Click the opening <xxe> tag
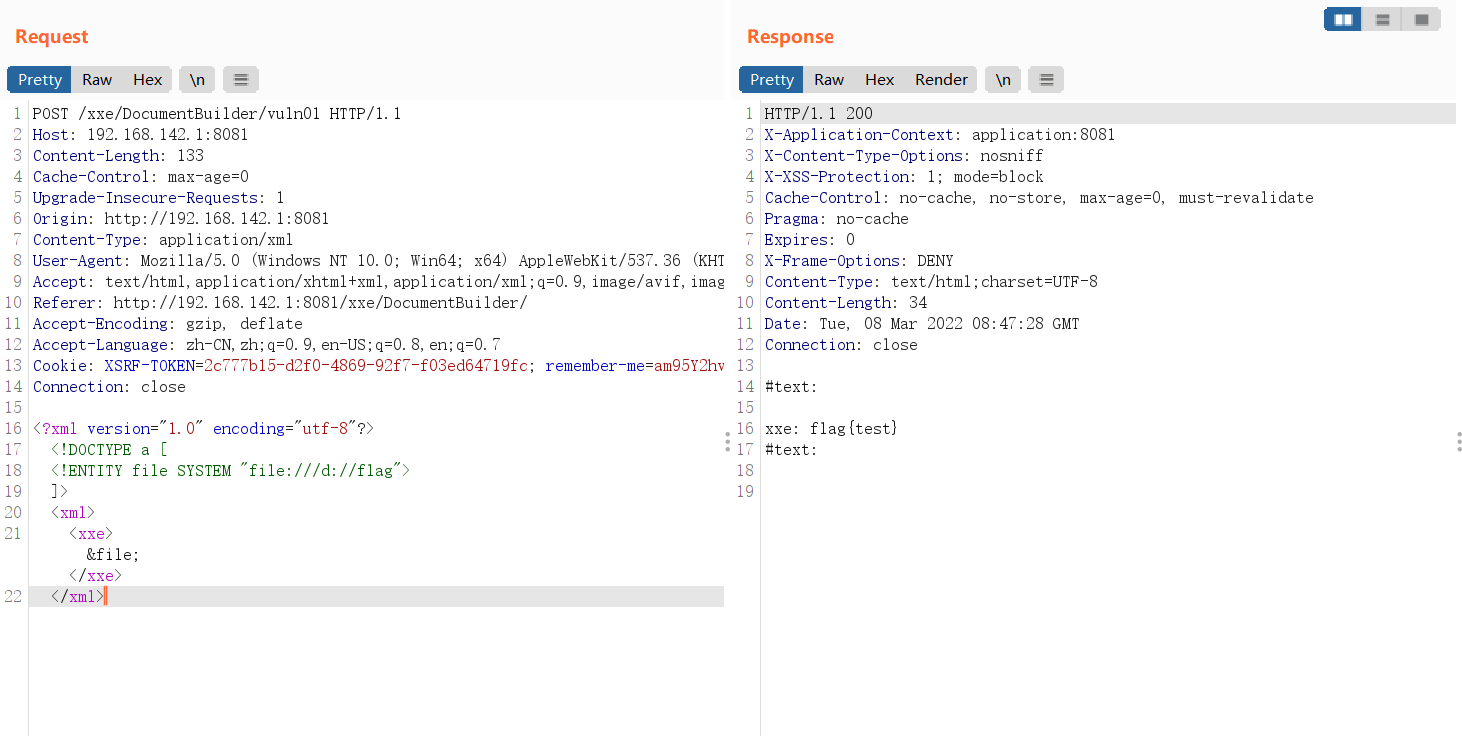Viewport: 1462px width, 736px height. coord(91,534)
